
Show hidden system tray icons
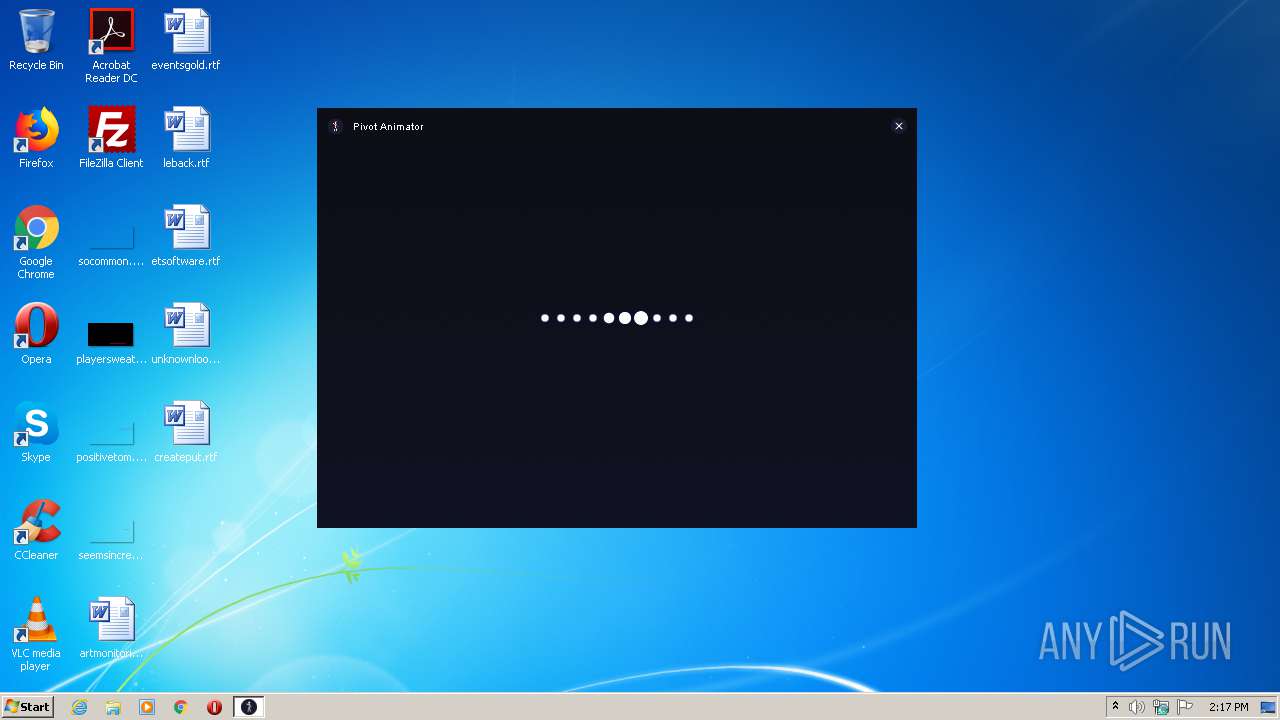point(1115,707)
